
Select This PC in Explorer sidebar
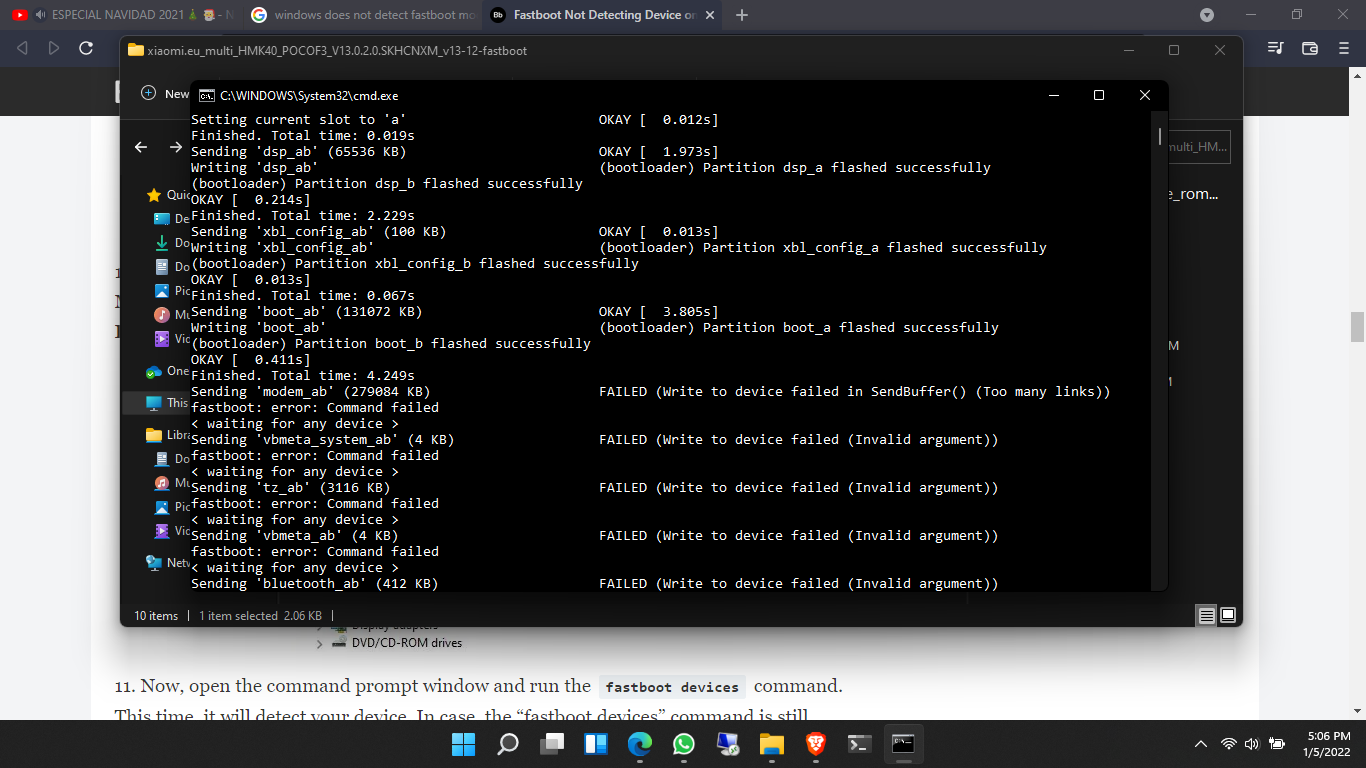(x=168, y=403)
